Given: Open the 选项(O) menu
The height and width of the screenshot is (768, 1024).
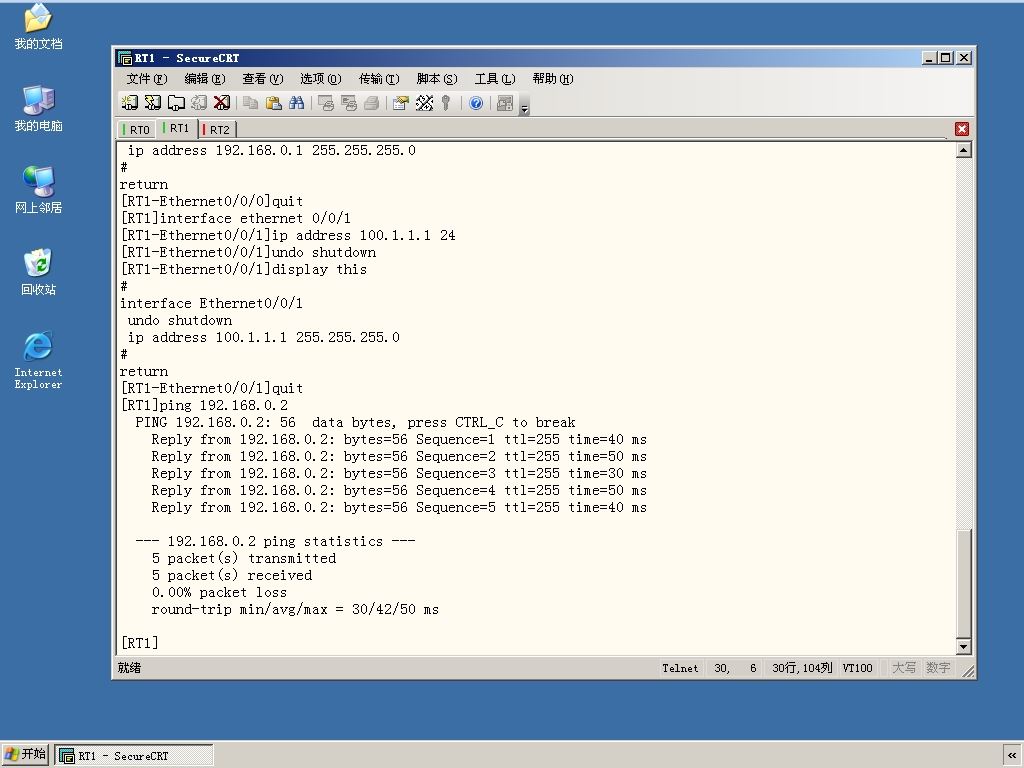Looking at the screenshot, I should [321, 79].
